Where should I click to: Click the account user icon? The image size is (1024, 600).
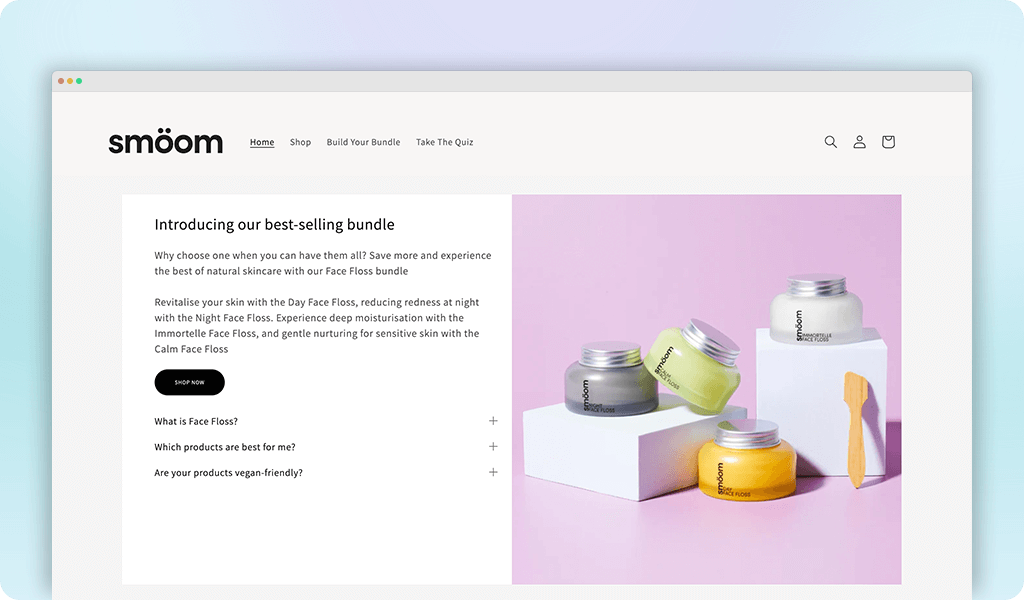(859, 142)
